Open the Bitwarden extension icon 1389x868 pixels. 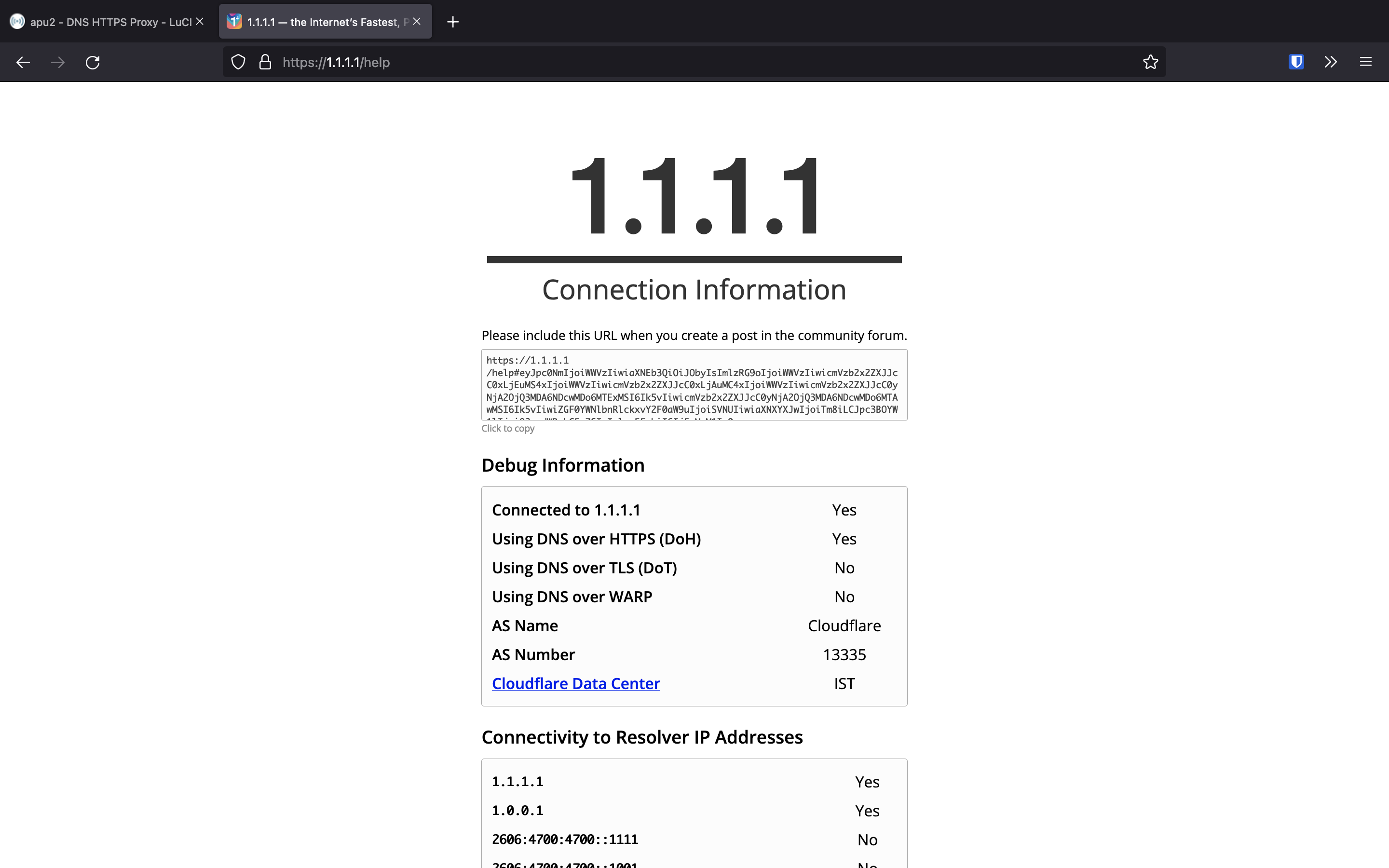tap(1296, 62)
